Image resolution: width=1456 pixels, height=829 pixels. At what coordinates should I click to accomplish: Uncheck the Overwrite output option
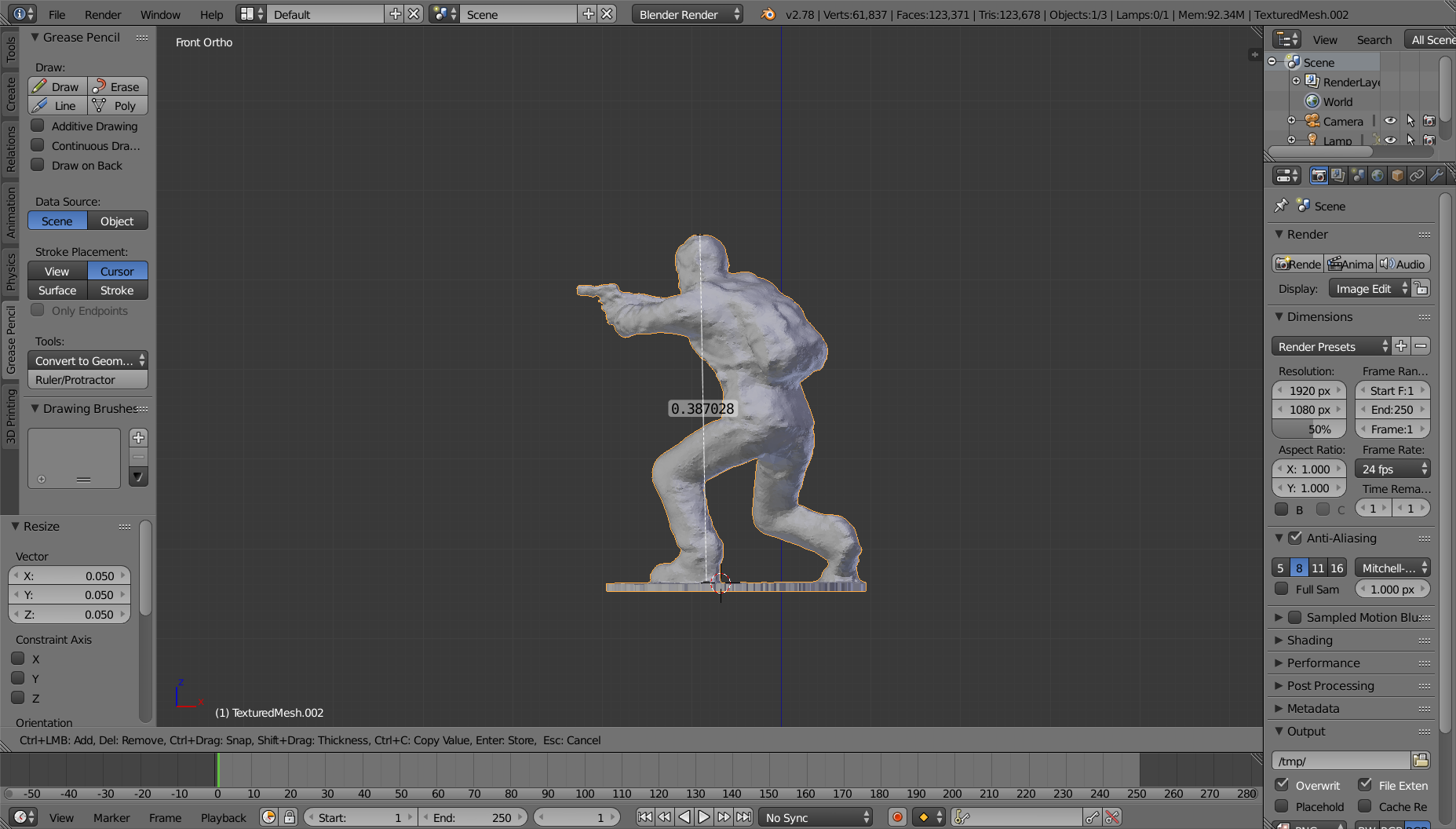point(1282,784)
